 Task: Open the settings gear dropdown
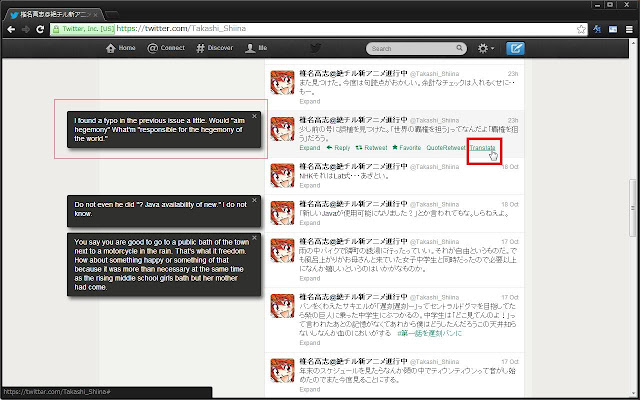486,48
